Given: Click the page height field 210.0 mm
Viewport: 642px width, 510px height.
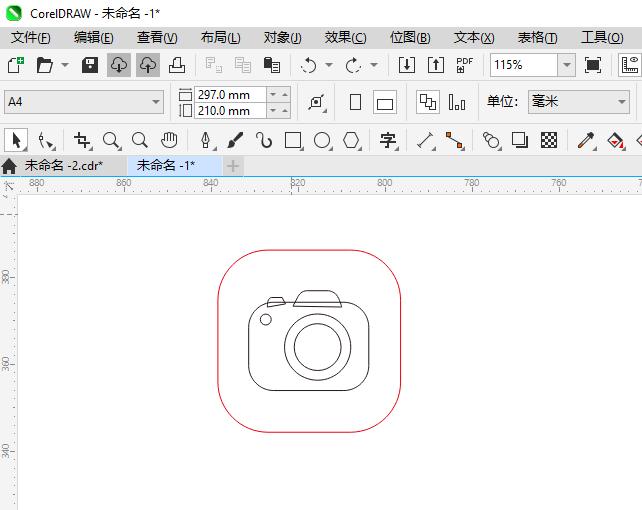Looking at the screenshot, I should (x=231, y=111).
